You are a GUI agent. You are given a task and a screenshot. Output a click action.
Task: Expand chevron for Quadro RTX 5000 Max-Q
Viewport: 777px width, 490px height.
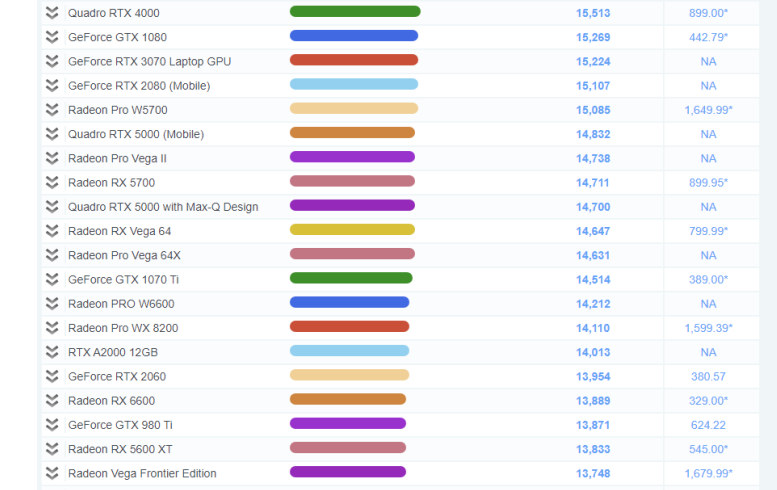52,207
